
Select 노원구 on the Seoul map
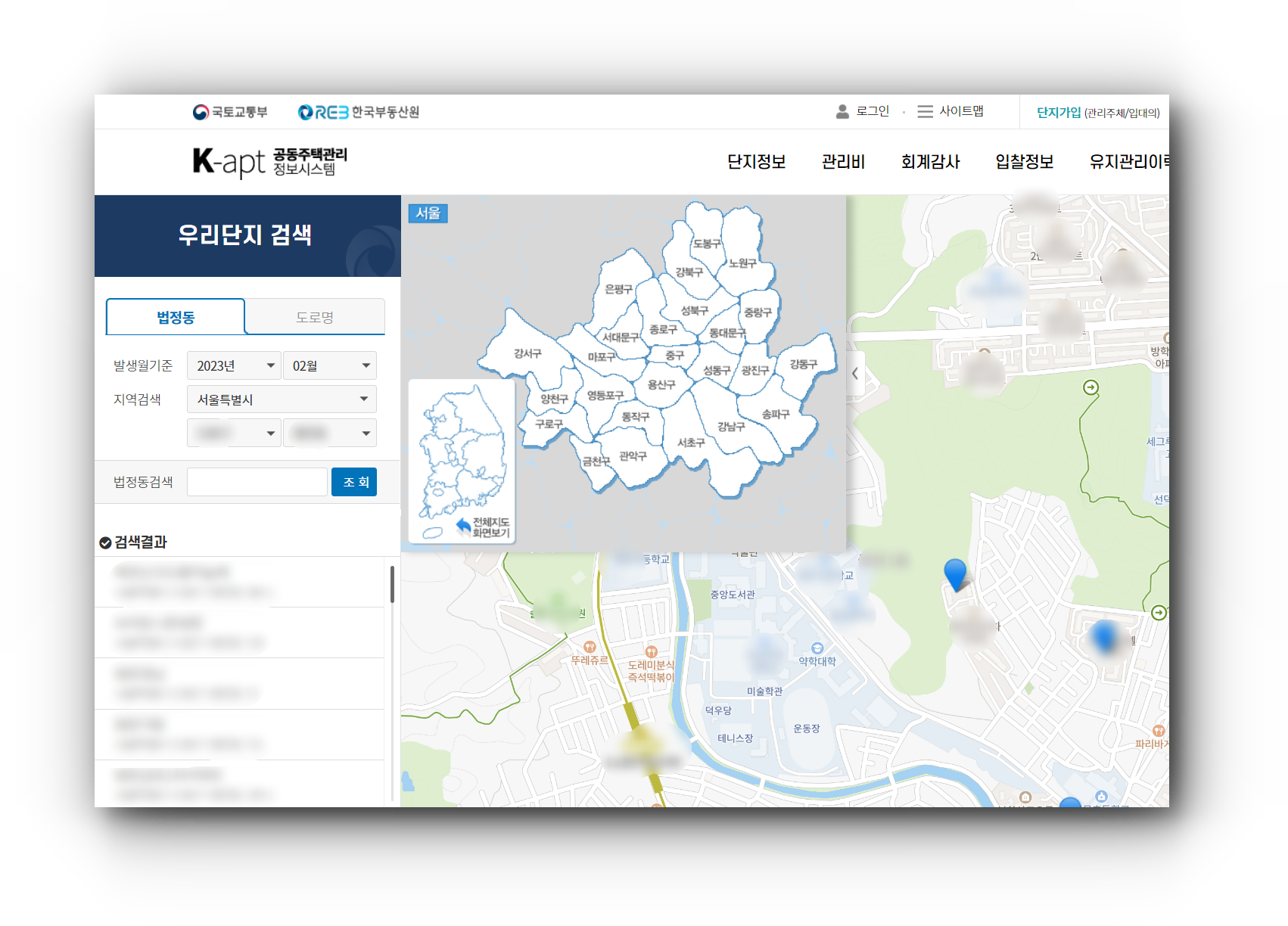[742, 263]
